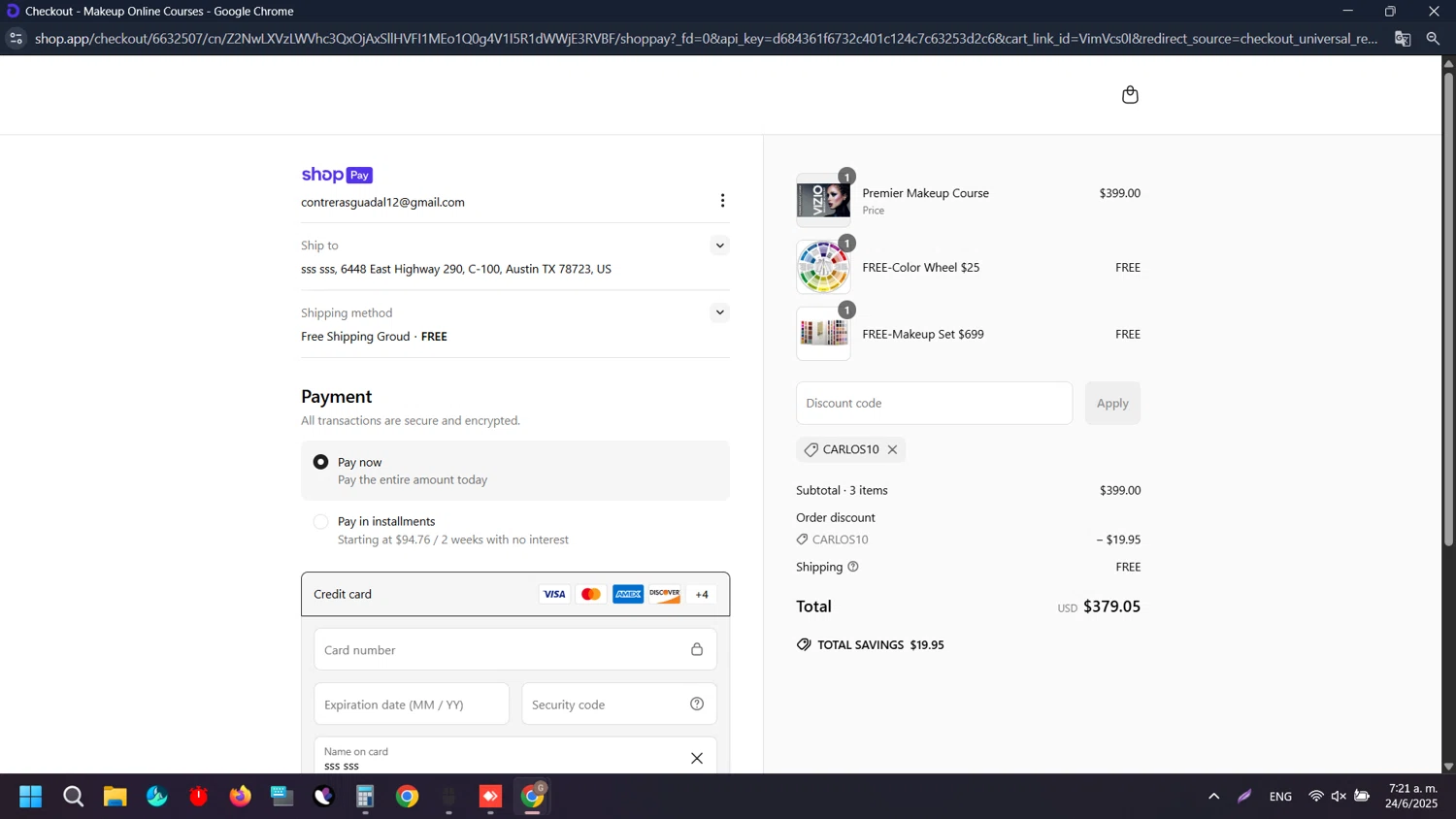
Task: Click the Discover card logo
Action: [x=665, y=594]
